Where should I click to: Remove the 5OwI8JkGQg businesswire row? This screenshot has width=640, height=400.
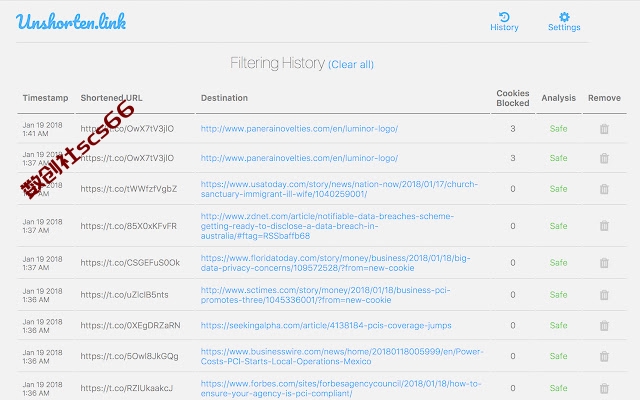tap(604, 356)
